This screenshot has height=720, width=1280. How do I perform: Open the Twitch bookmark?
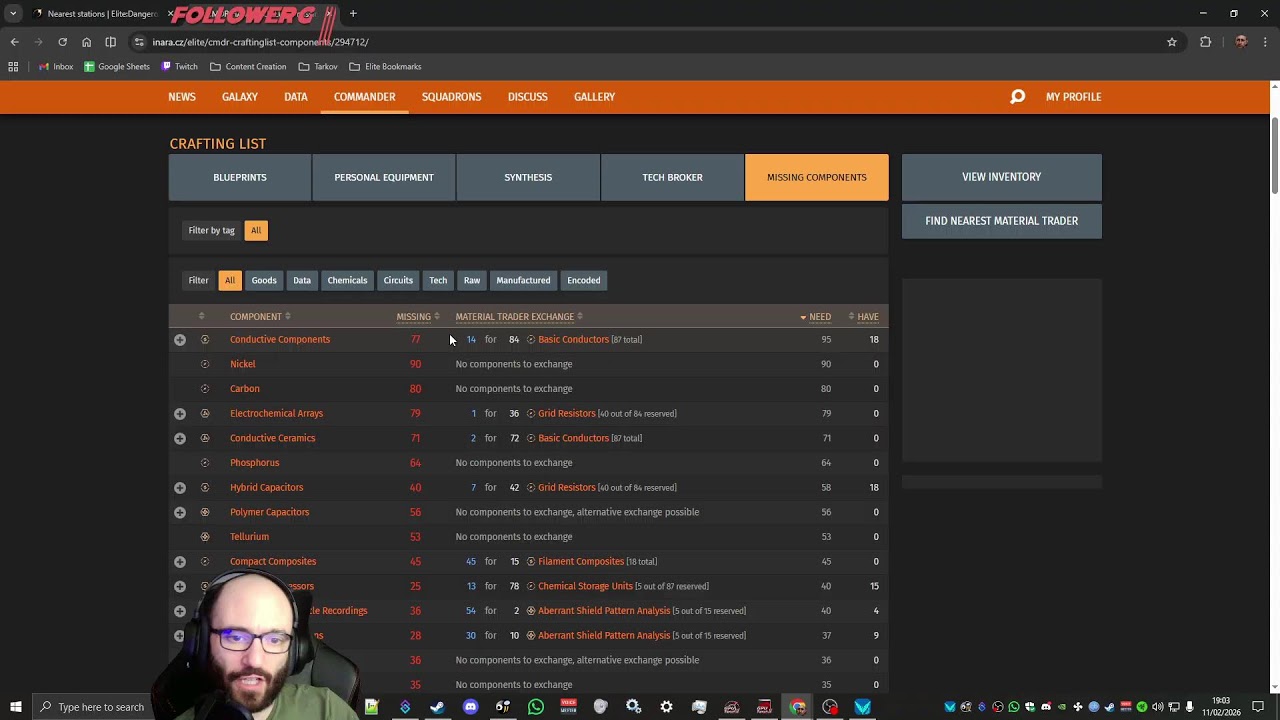tap(179, 67)
